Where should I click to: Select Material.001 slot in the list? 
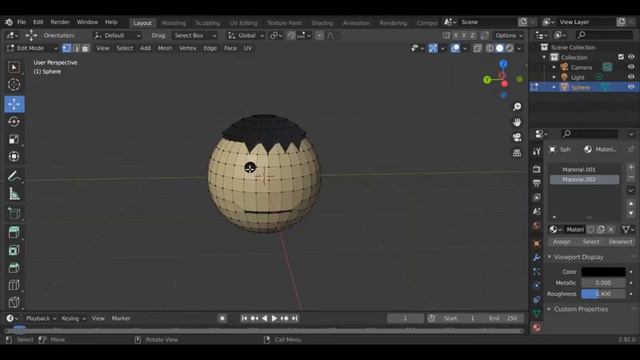[x=584, y=169]
